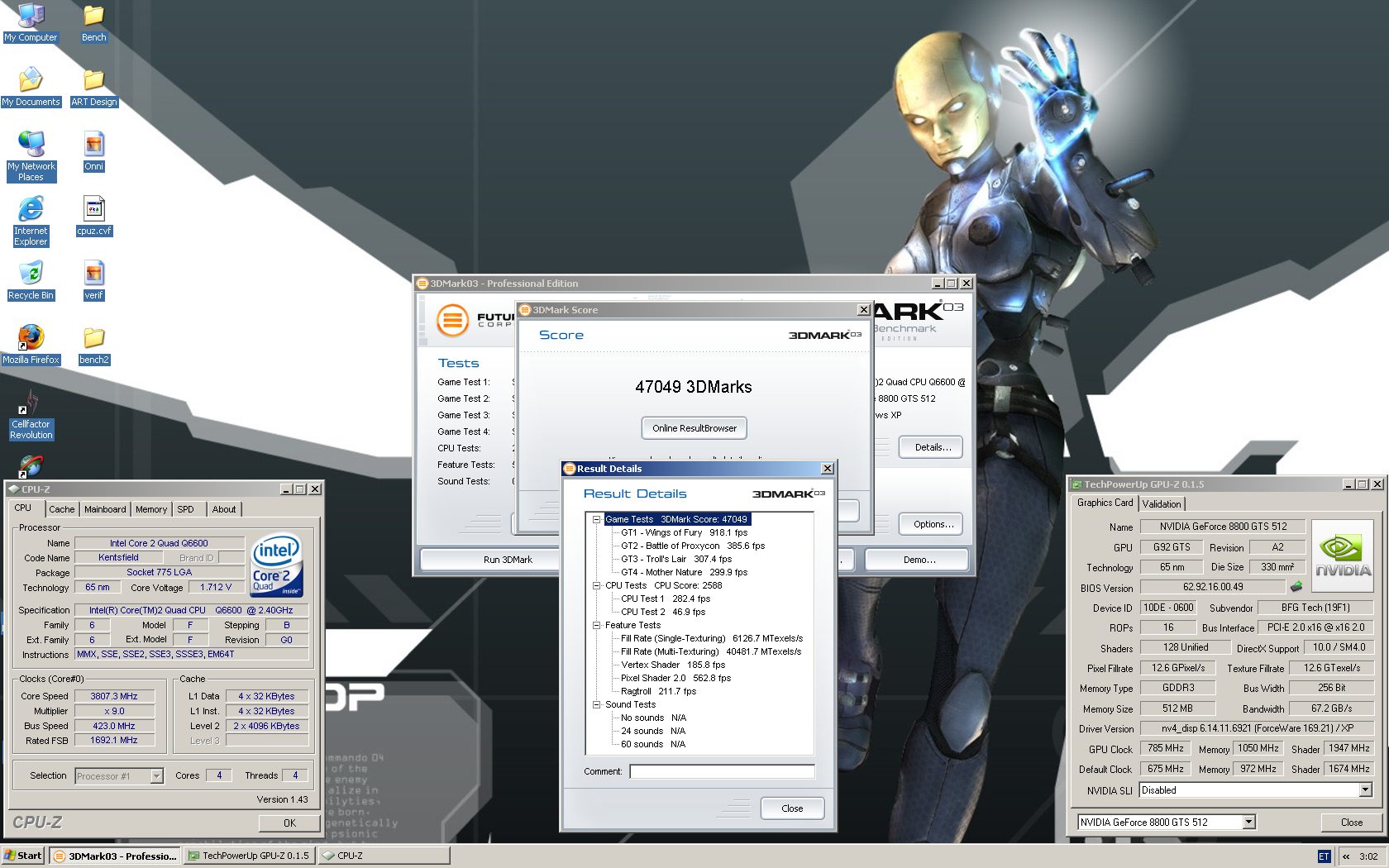Collapse the Feature Tests tree node
Viewport: 1389px width, 868px height.
pyautogui.click(x=596, y=625)
